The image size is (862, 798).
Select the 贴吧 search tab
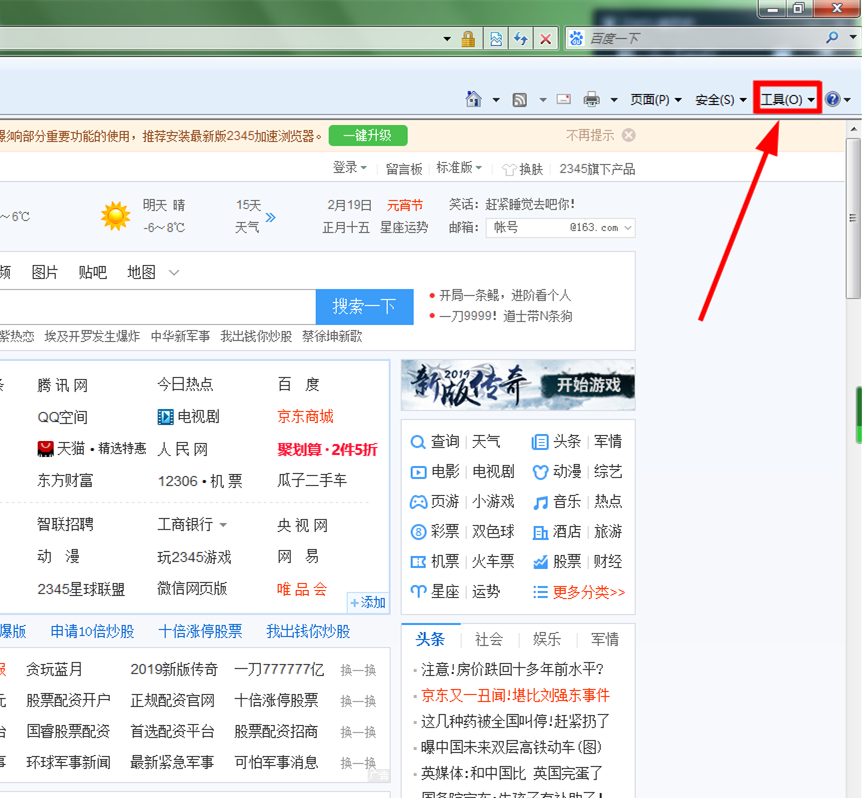point(92,272)
